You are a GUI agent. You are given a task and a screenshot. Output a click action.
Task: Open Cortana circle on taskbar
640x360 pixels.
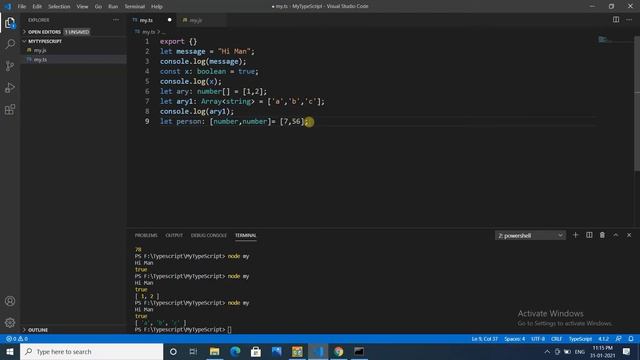coord(173,351)
